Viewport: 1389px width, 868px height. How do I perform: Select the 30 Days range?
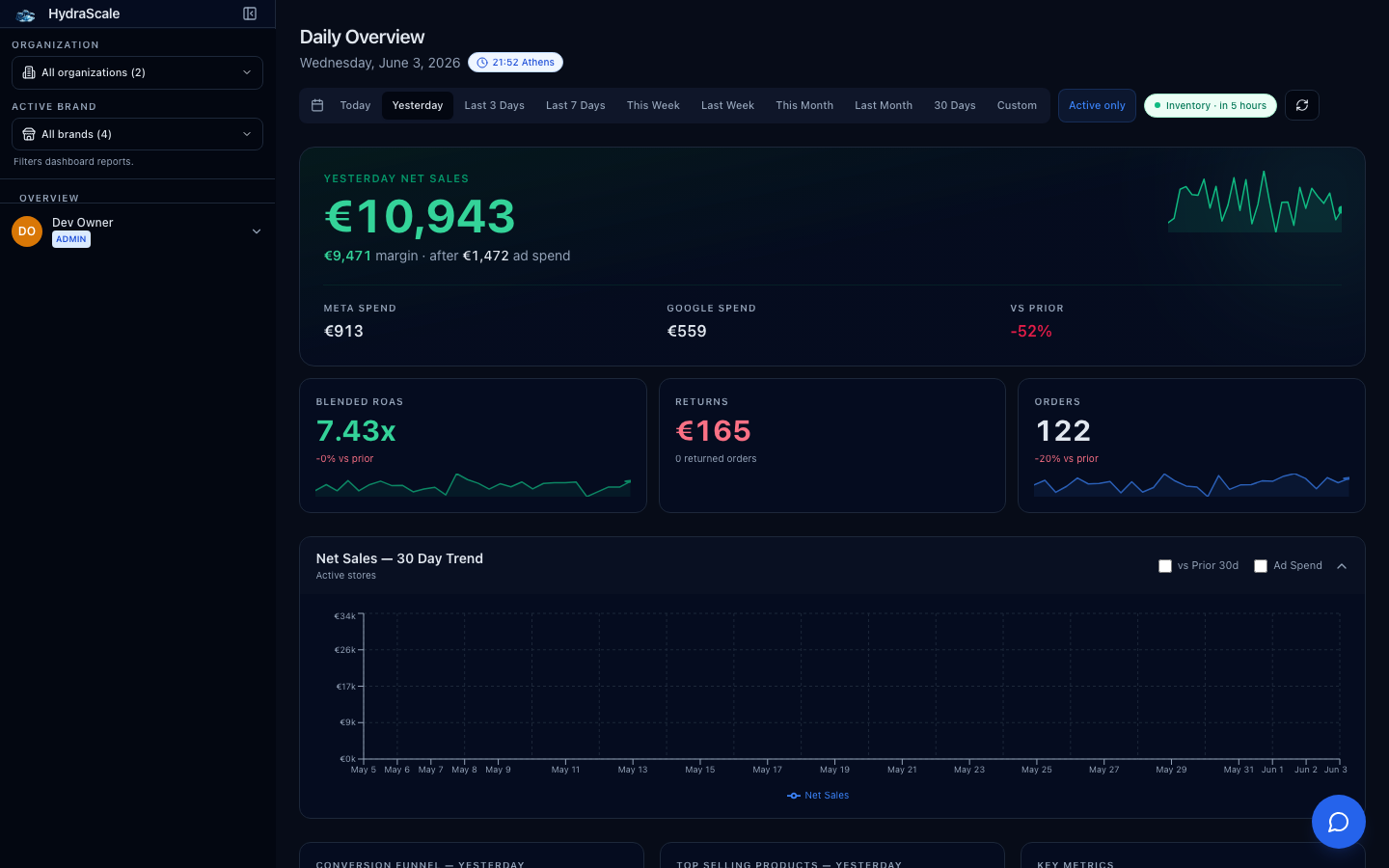[955, 105]
